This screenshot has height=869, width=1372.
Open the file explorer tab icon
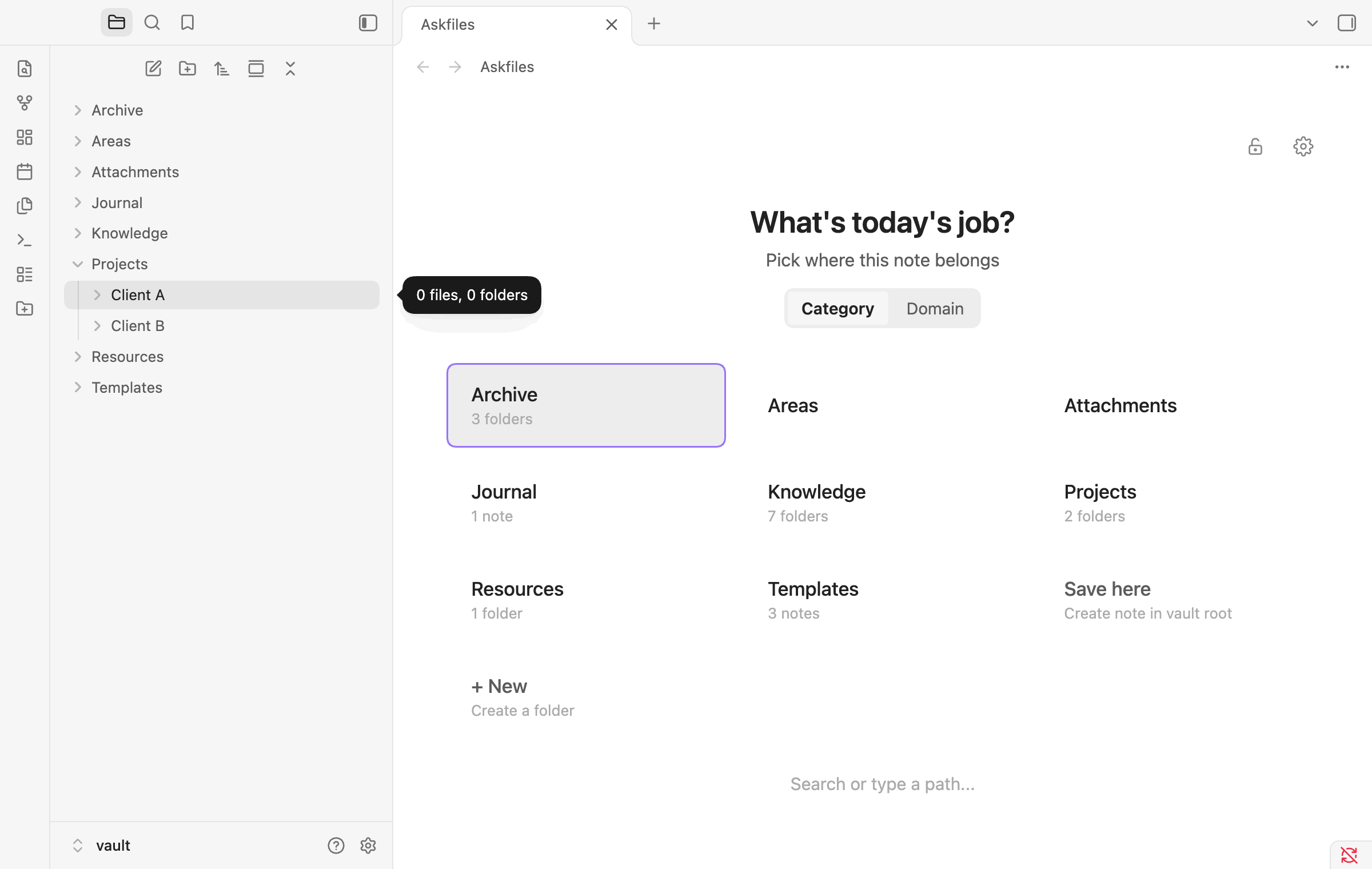pos(117,23)
